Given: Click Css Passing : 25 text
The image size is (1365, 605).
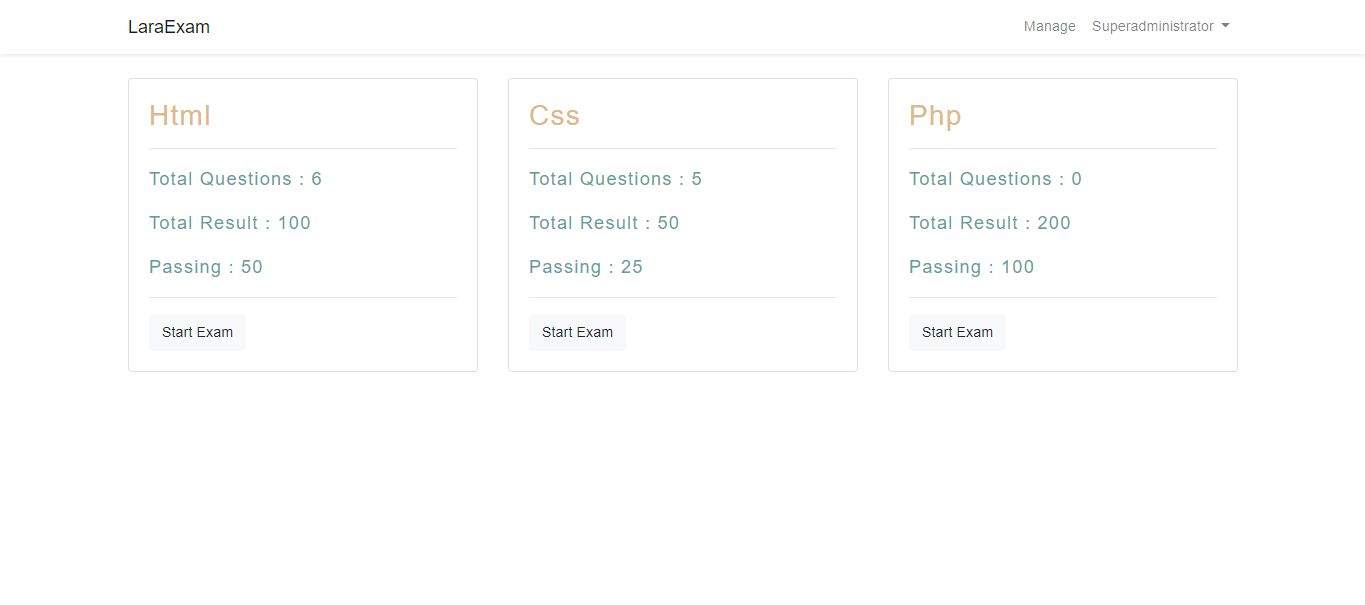Looking at the screenshot, I should click(586, 267).
